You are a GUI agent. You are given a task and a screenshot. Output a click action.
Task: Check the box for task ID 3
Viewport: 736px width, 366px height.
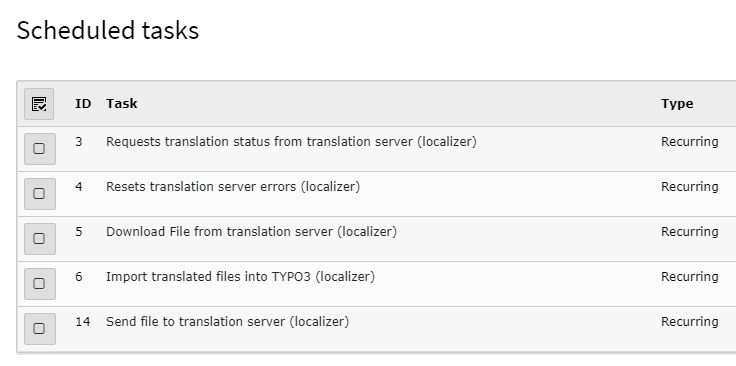pos(39,149)
